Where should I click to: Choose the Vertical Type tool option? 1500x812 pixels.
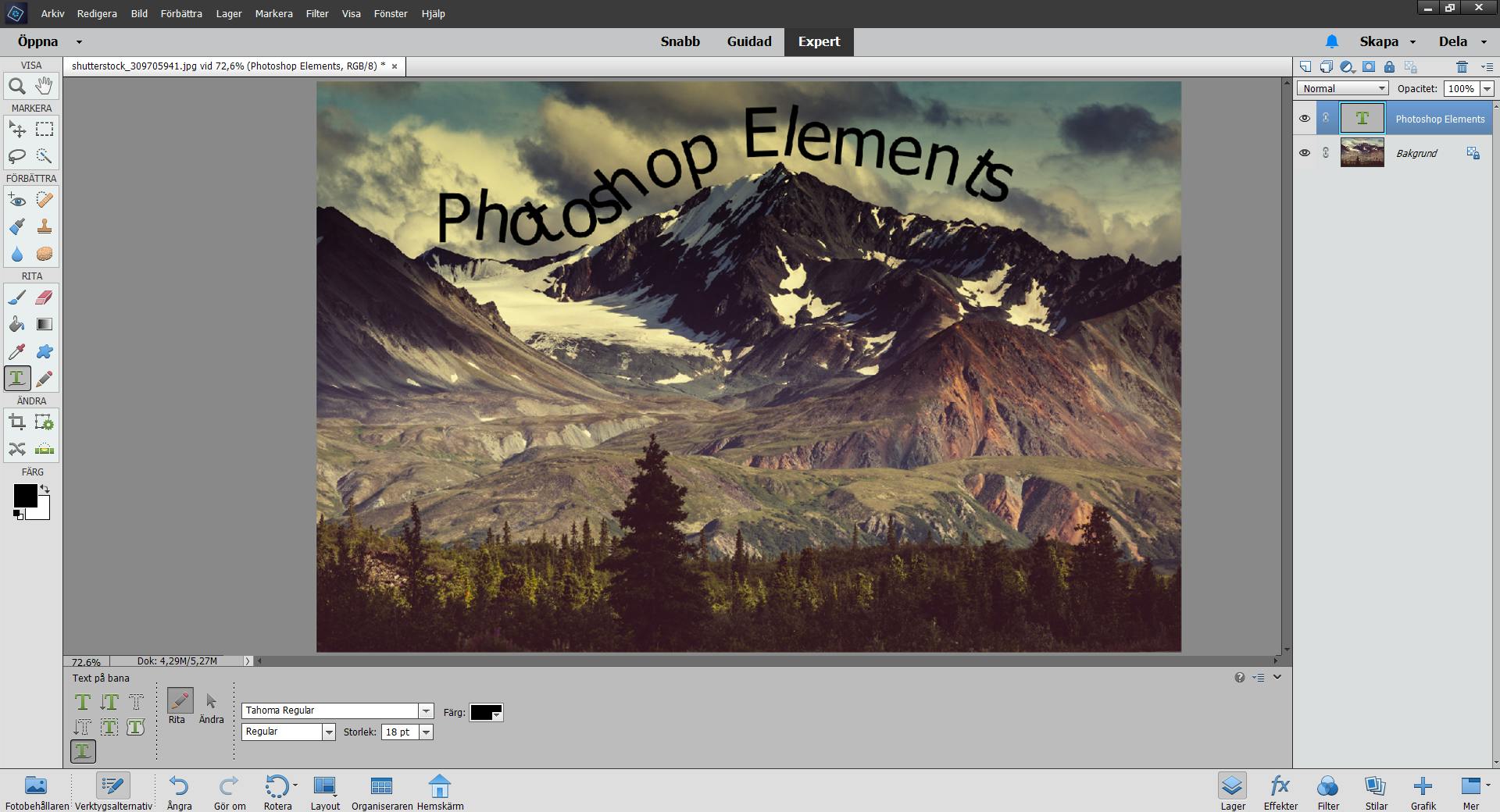point(109,702)
